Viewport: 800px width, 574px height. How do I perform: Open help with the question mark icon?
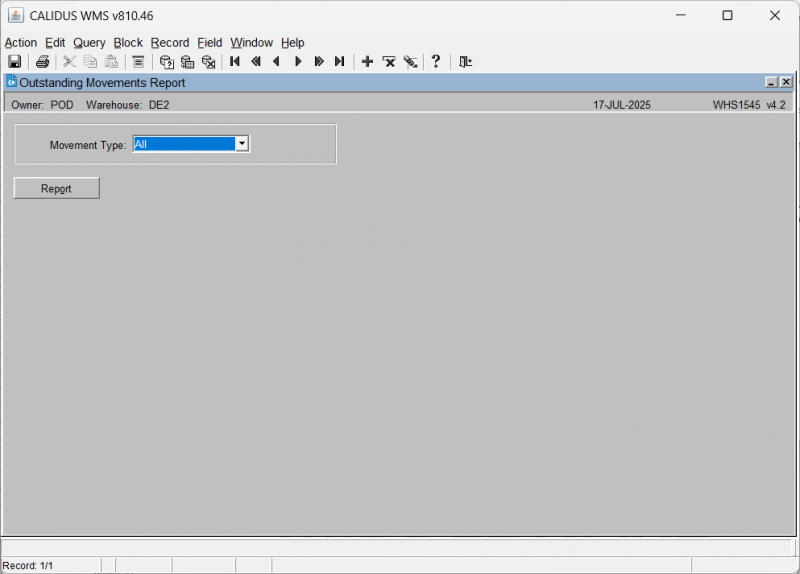(436, 62)
